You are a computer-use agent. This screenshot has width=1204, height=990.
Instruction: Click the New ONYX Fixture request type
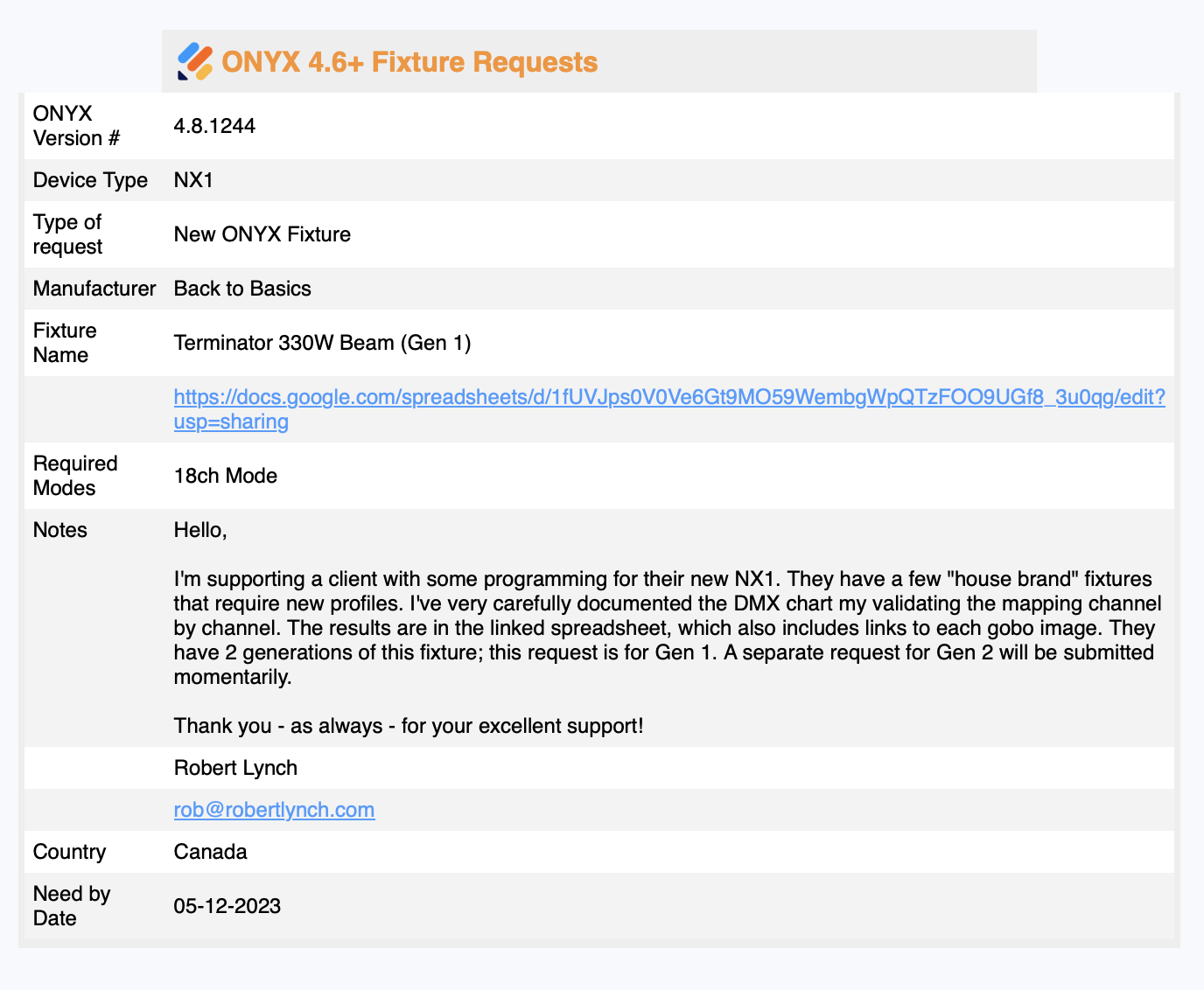(x=262, y=234)
